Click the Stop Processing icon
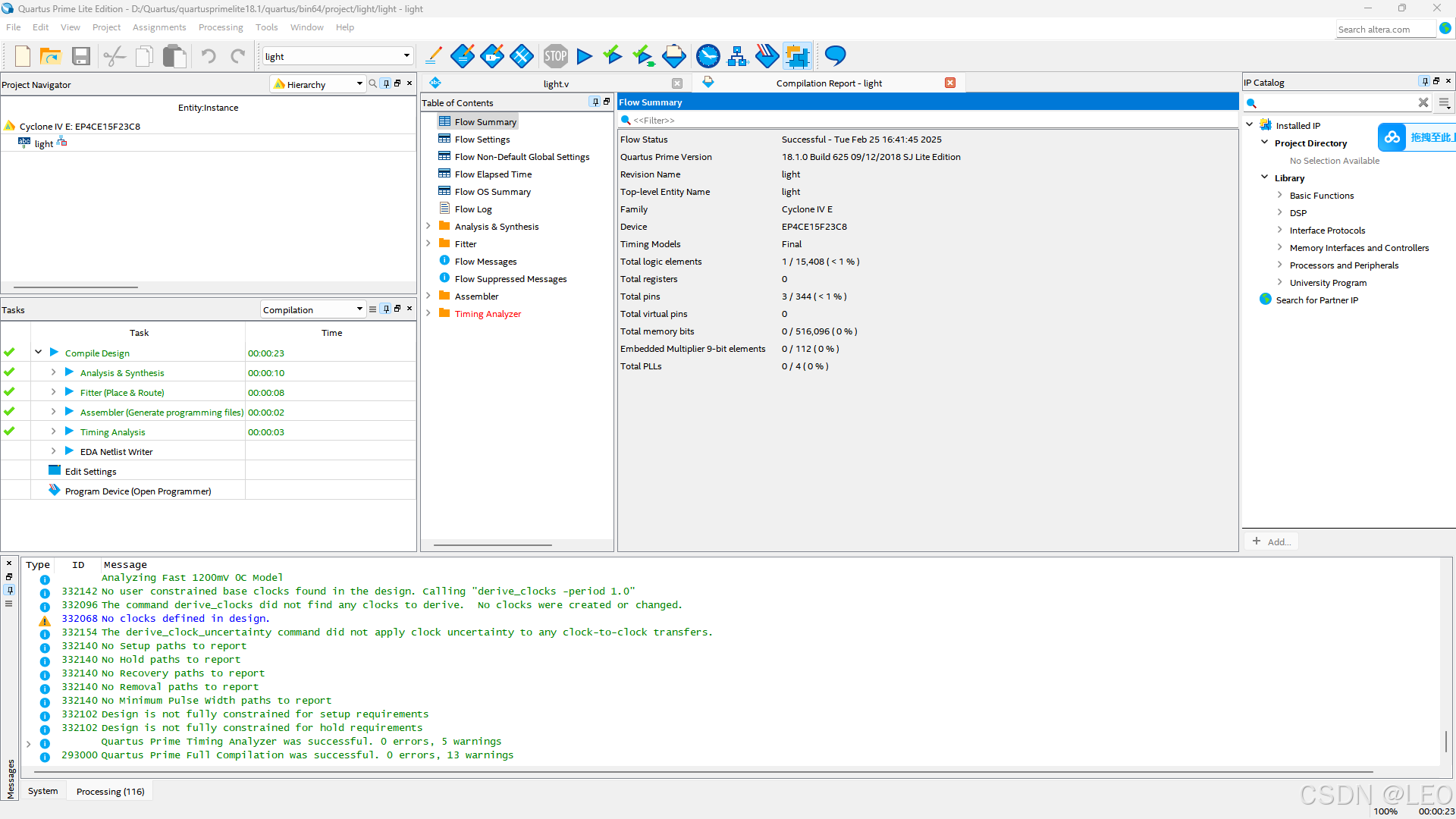Viewport: 1456px width, 819px height. pos(555,56)
